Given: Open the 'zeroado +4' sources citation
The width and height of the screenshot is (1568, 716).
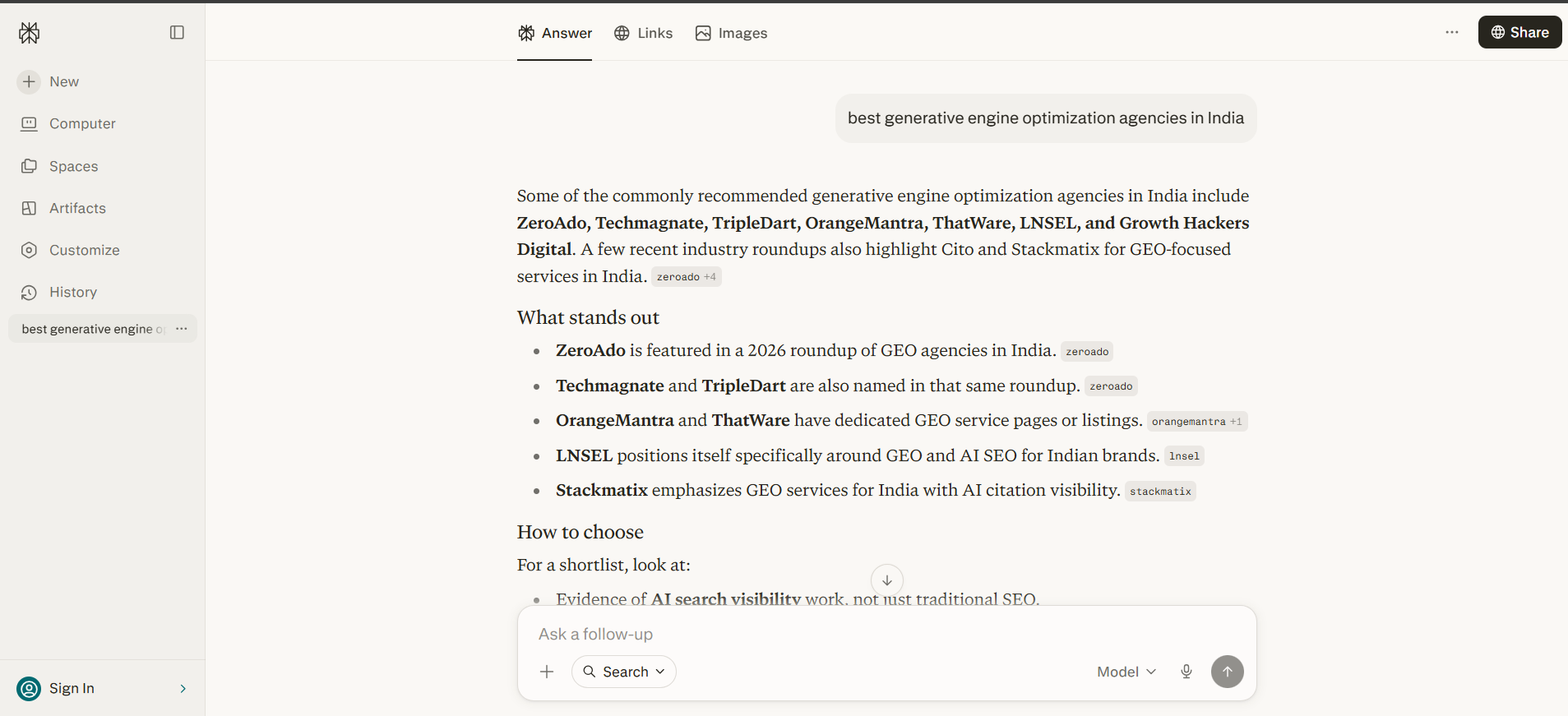Looking at the screenshot, I should [687, 277].
